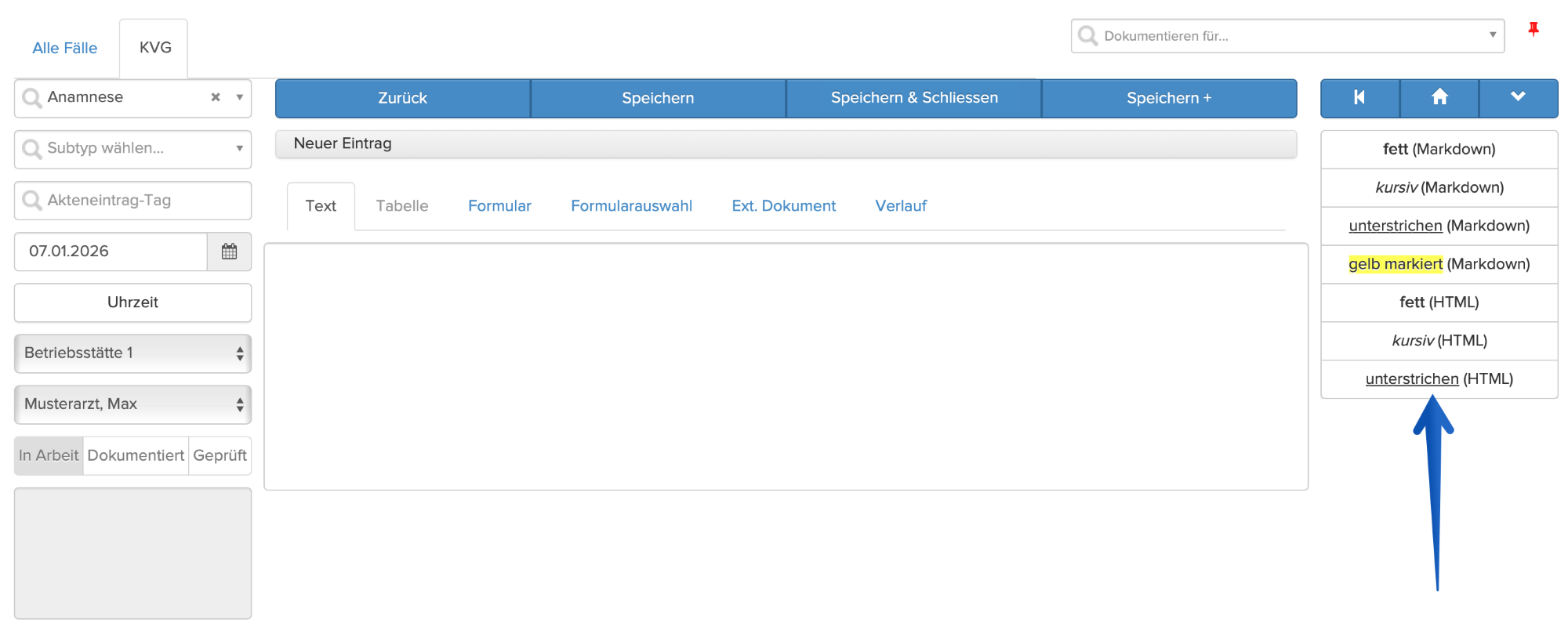This screenshot has height=630, width=1568.
Task: Open the Musterarzt, Max selector
Action: [132, 404]
